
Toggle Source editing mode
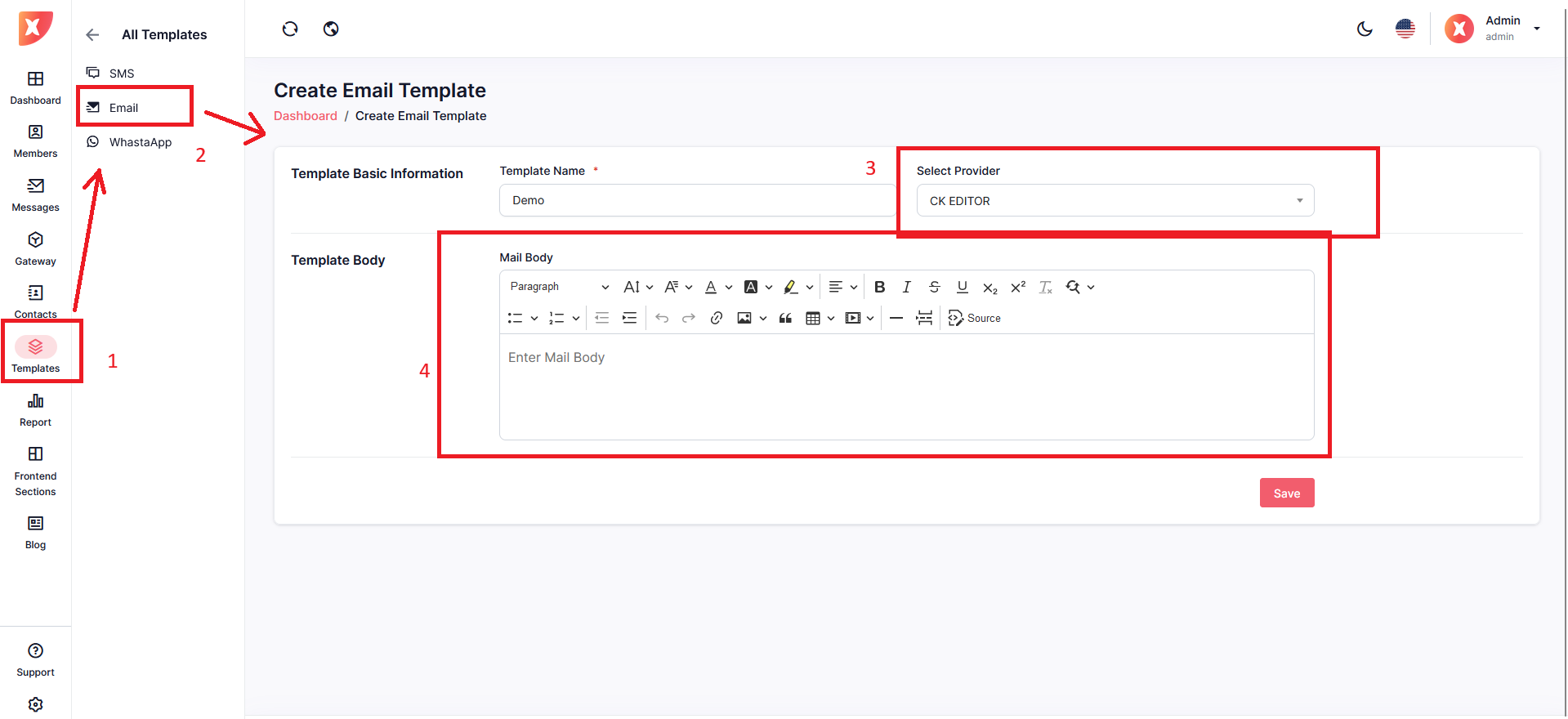974,318
